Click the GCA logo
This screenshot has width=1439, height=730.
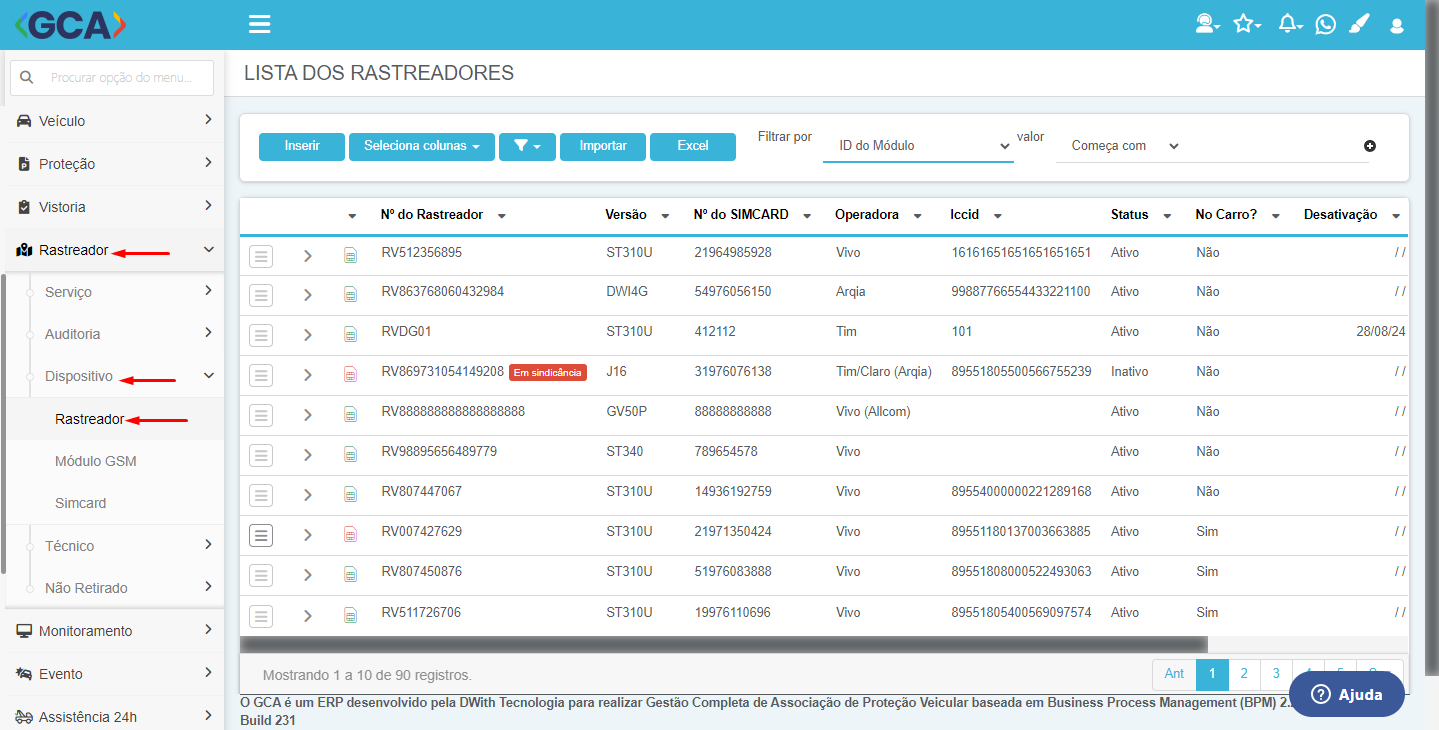click(70, 24)
